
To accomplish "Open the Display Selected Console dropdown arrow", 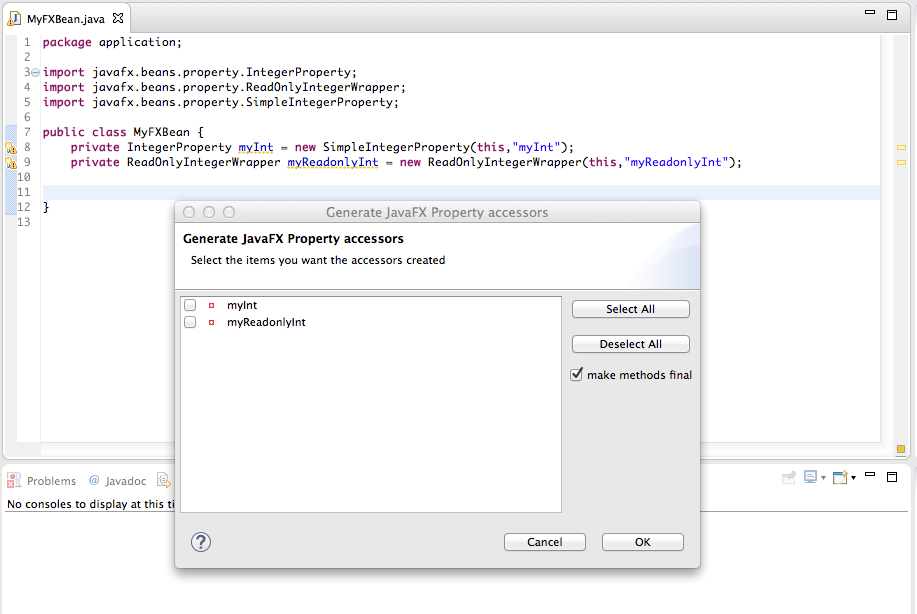I will click(x=823, y=479).
